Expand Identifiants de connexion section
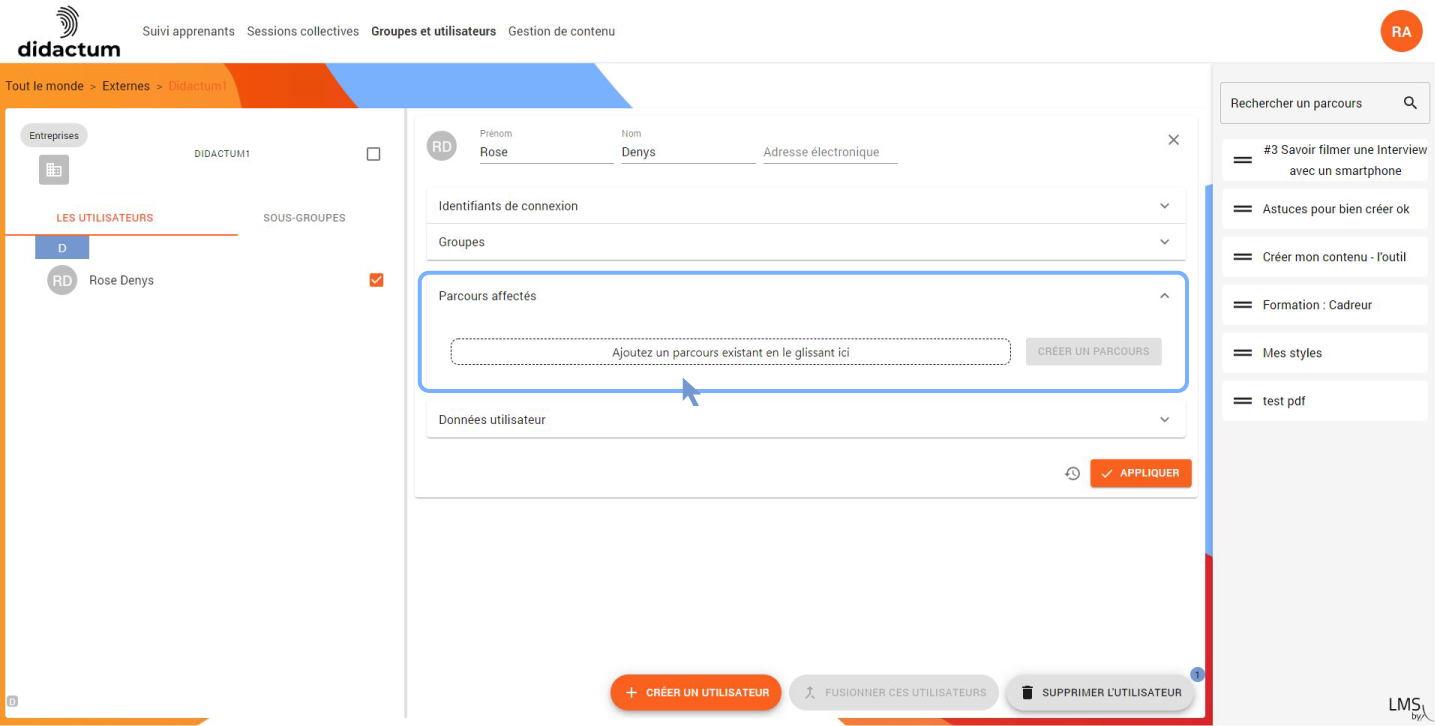Viewport: 1435px width, 726px height. coord(806,206)
